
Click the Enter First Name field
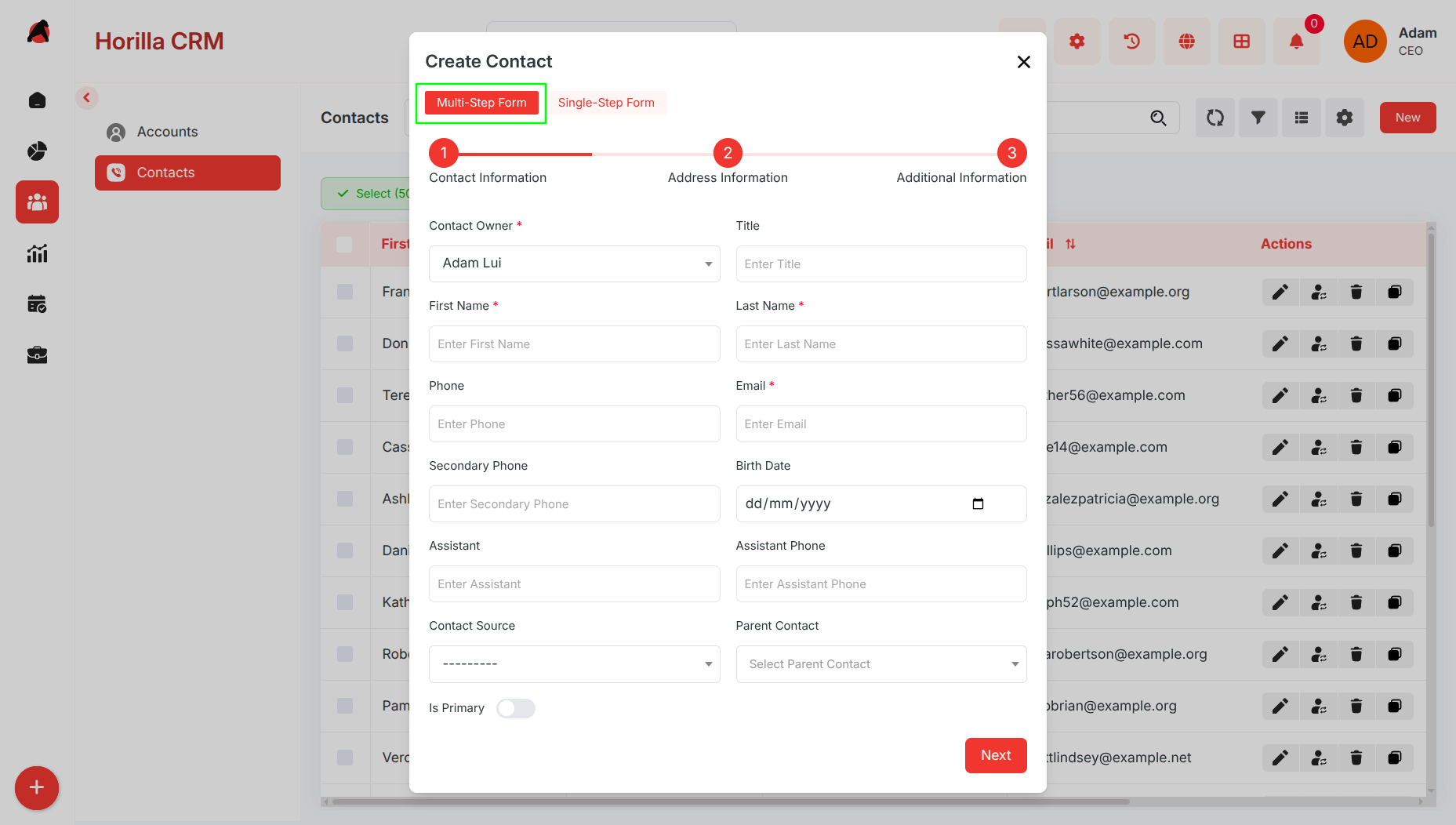[575, 344]
